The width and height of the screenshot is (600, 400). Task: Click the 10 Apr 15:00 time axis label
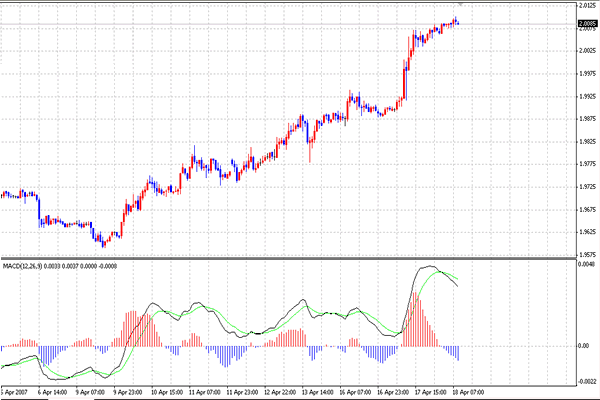pyautogui.click(x=166, y=392)
